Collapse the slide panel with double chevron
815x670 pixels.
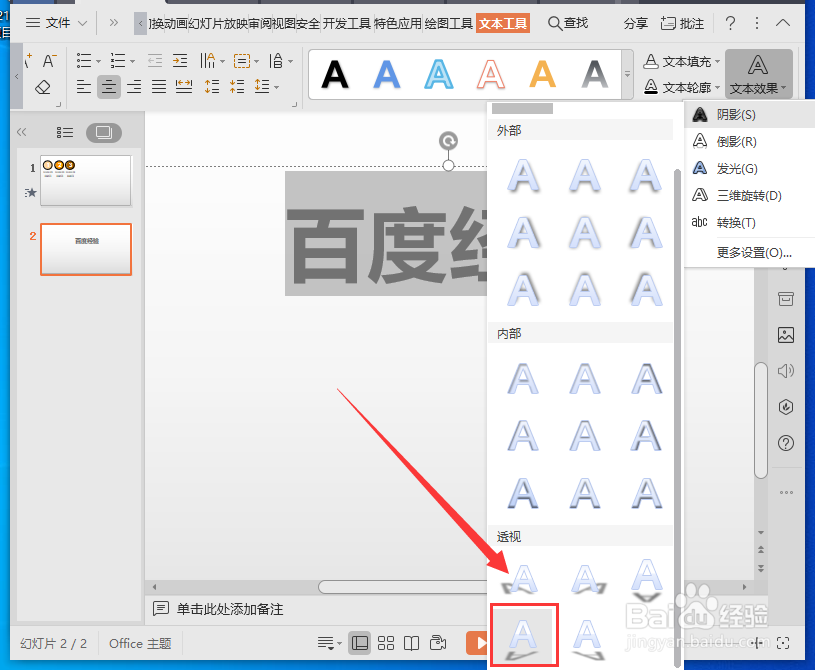[x=21, y=132]
